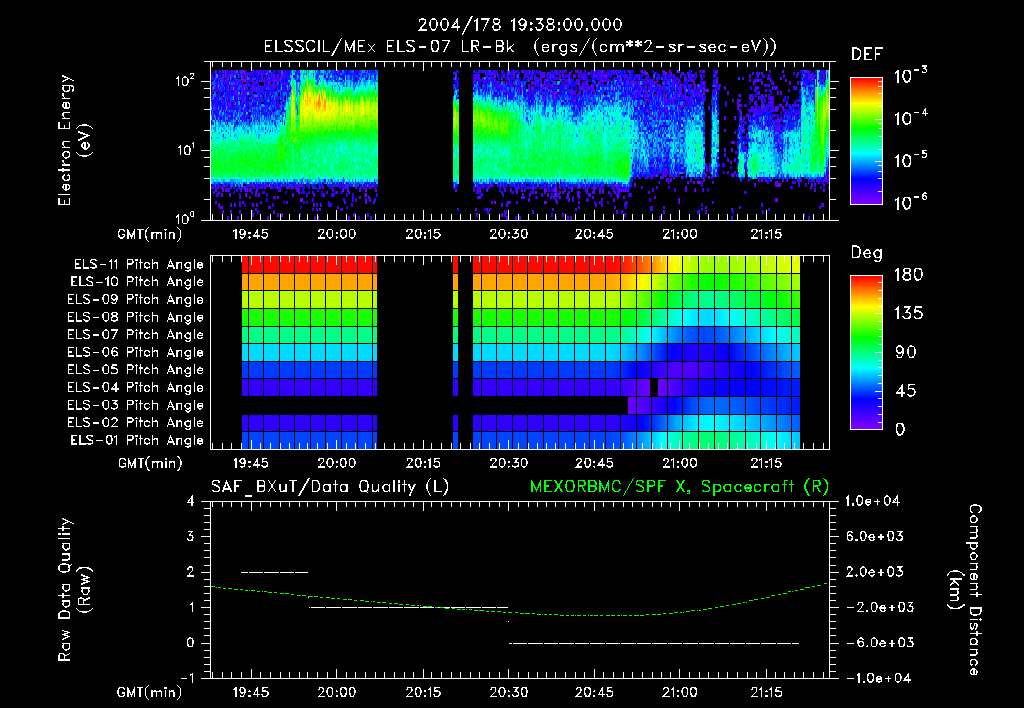Click the 1.0e+04 right axis value

pyautogui.click(x=872, y=501)
